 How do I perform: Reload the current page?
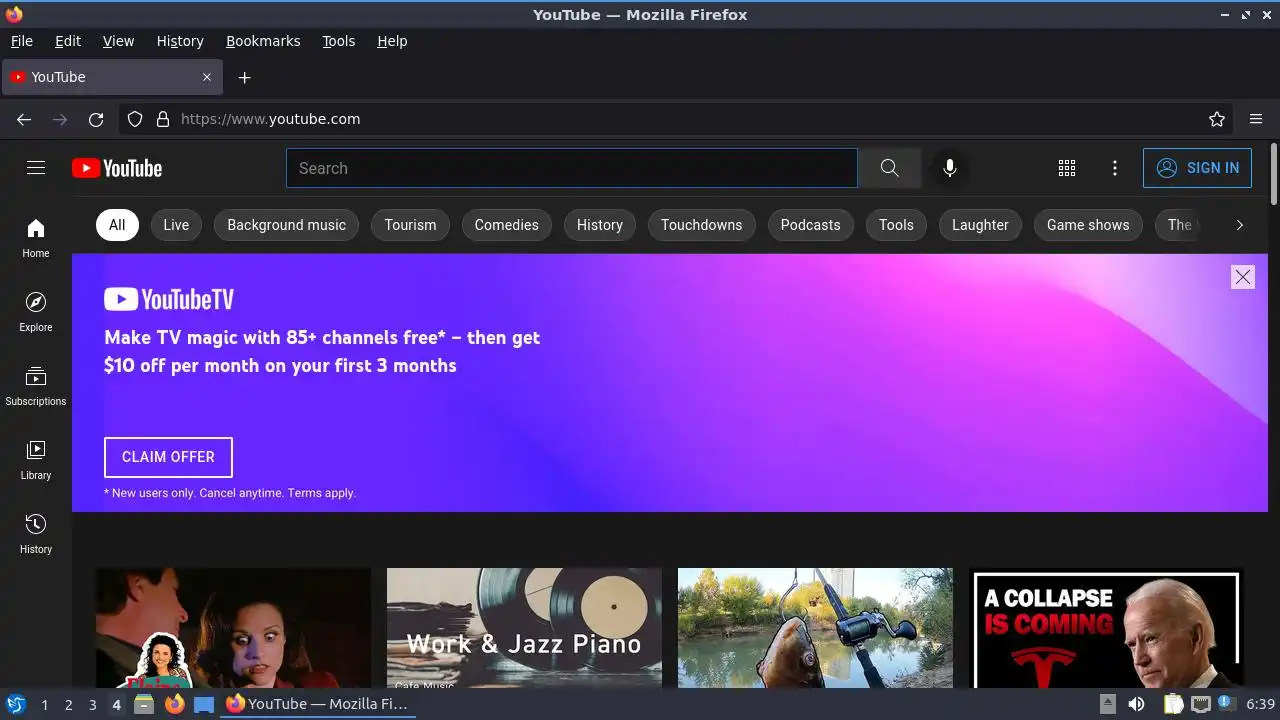[x=96, y=119]
